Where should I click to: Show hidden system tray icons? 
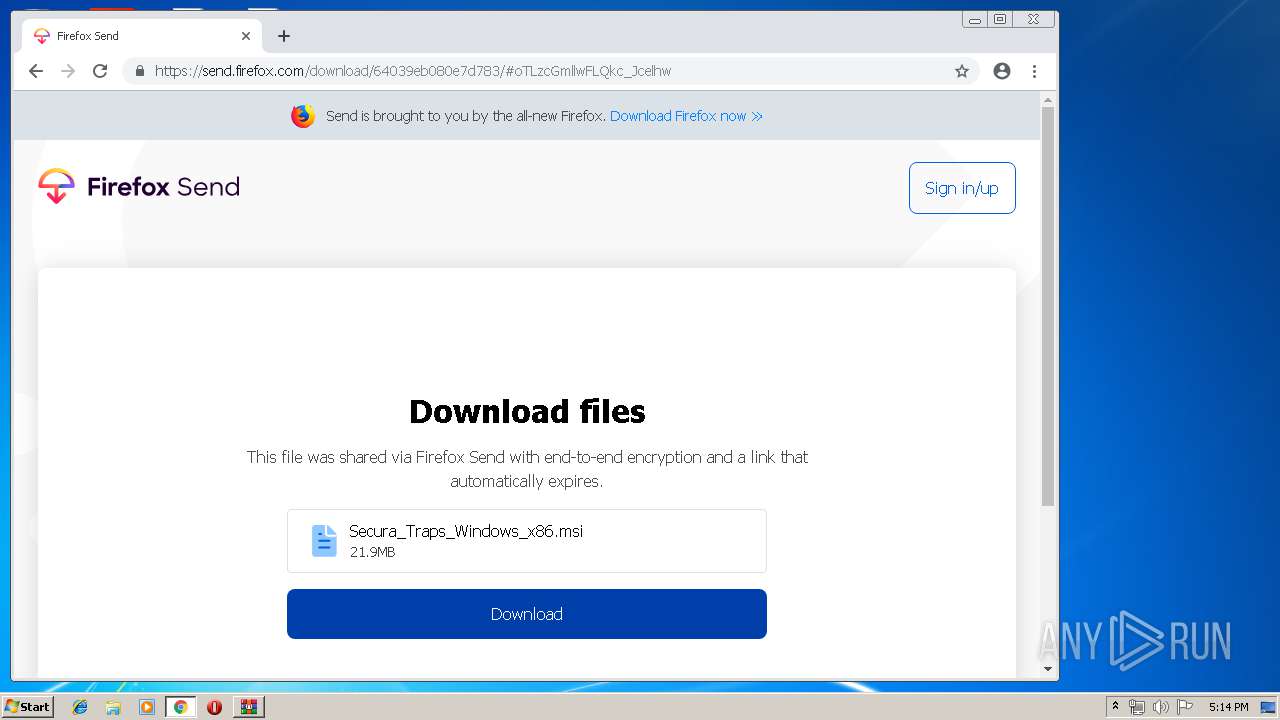click(x=1115, y=707)
